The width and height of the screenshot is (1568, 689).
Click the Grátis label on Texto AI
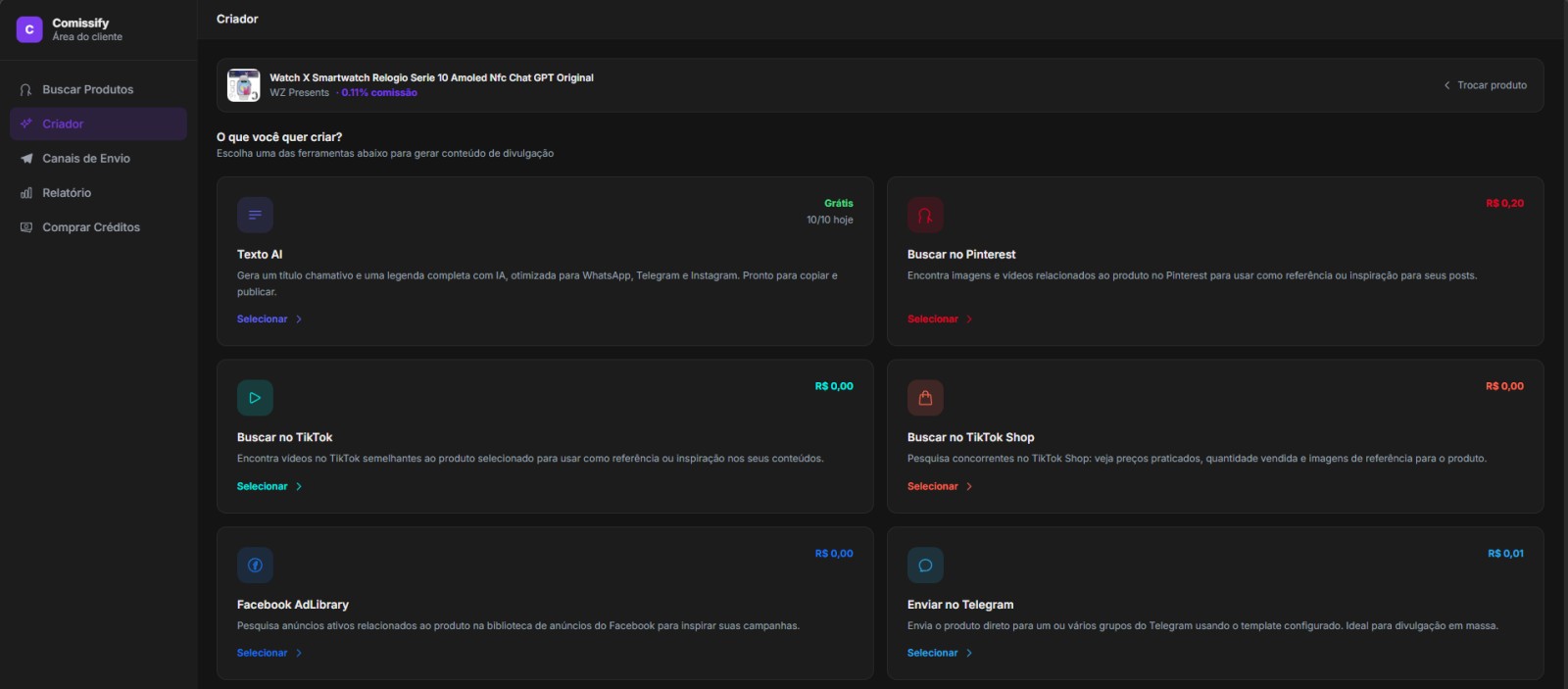(x=839, y=203)
